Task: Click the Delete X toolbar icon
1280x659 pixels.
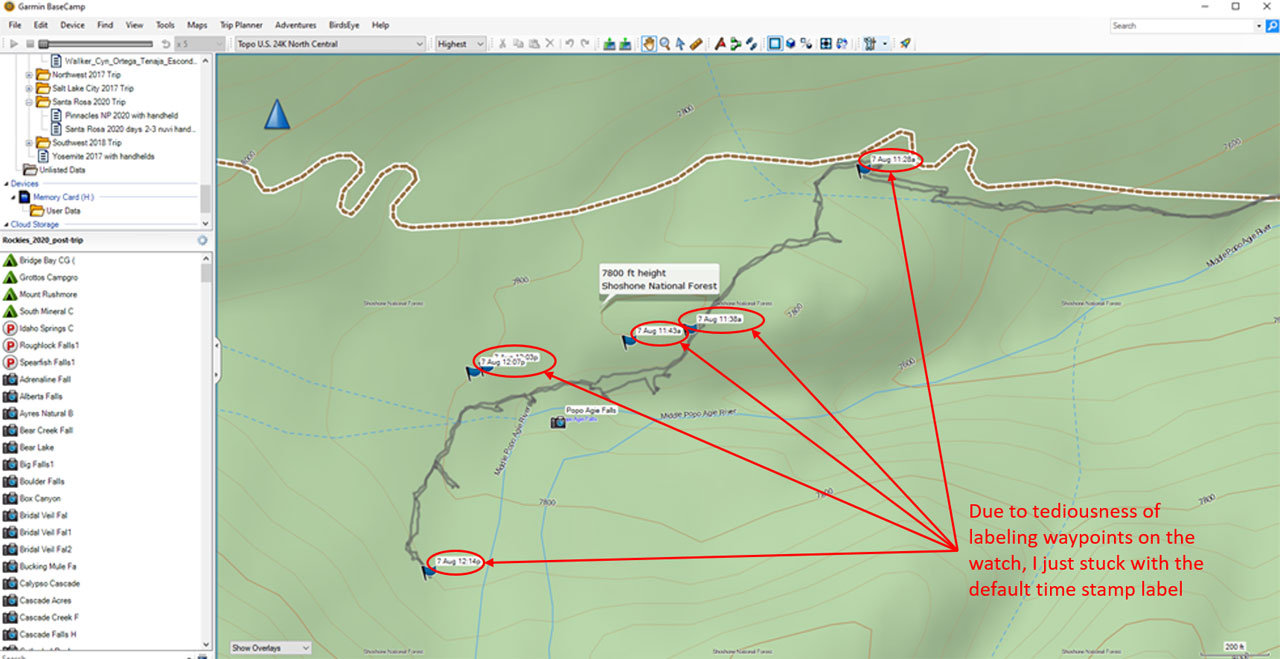Action: point(549,44)
